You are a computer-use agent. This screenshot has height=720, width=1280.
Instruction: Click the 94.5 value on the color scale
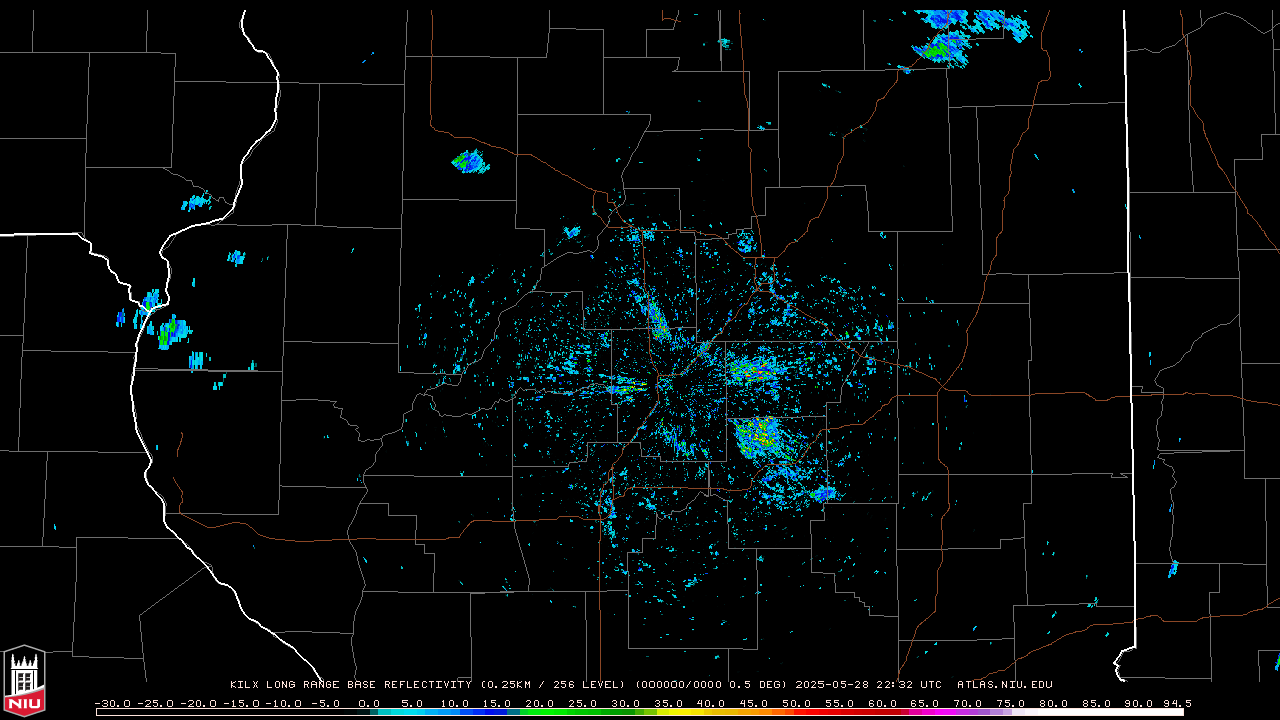[1176, 704]
